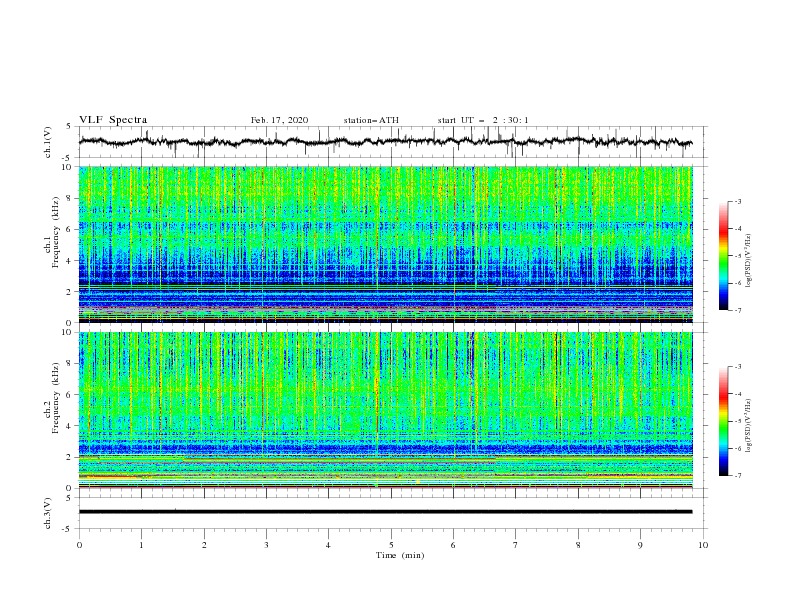Click the ch.3 flat voltage trace
Screen dimensions: 792x612
pyautogui.click(x=385, y=512)
